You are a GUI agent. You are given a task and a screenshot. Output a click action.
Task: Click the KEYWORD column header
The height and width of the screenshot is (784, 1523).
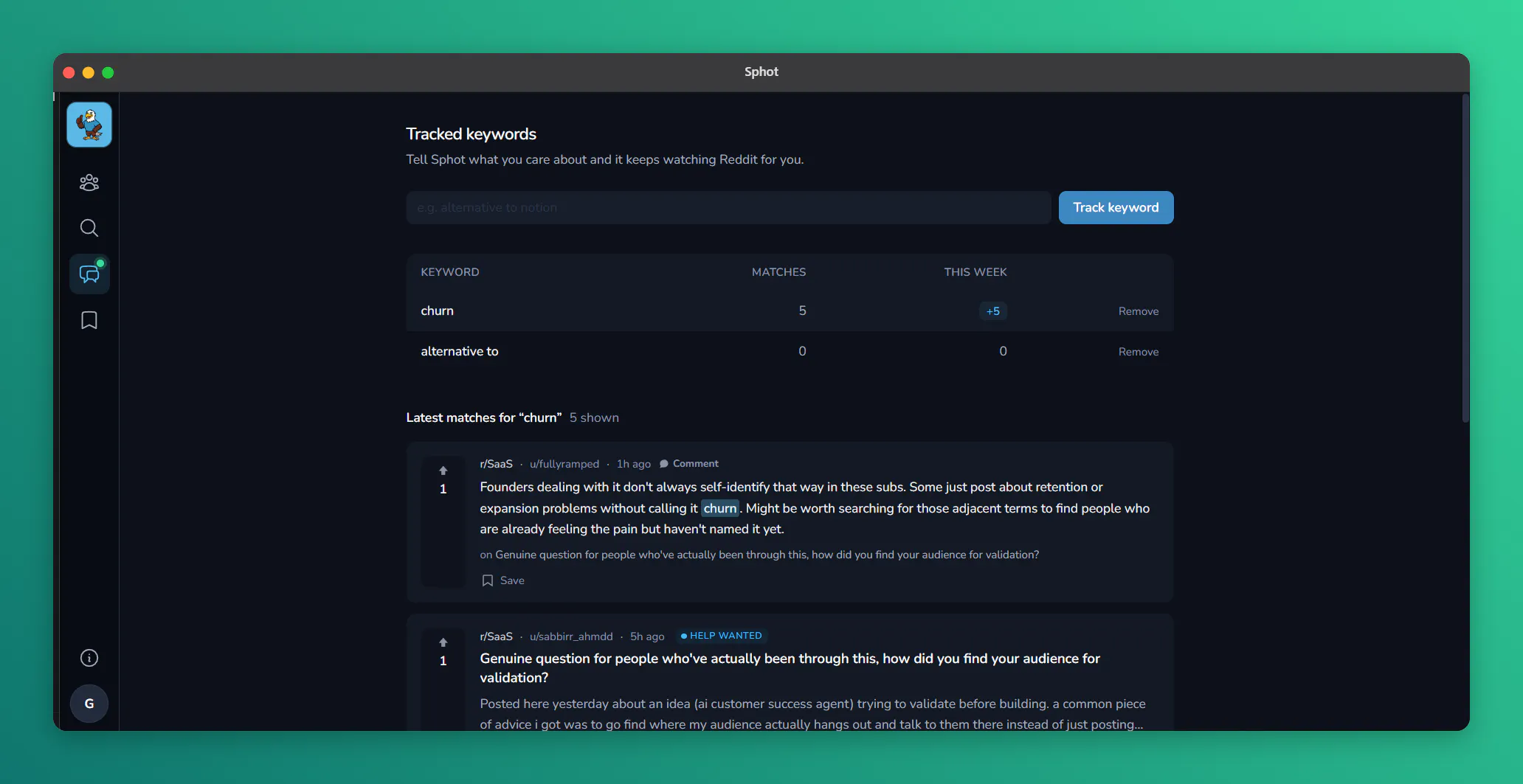pyautogui.click(x=450, y=272)
